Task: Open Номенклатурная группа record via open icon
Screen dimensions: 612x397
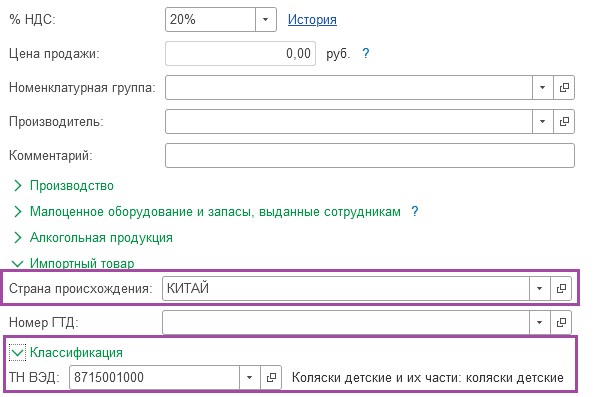Action: [564, 87]
